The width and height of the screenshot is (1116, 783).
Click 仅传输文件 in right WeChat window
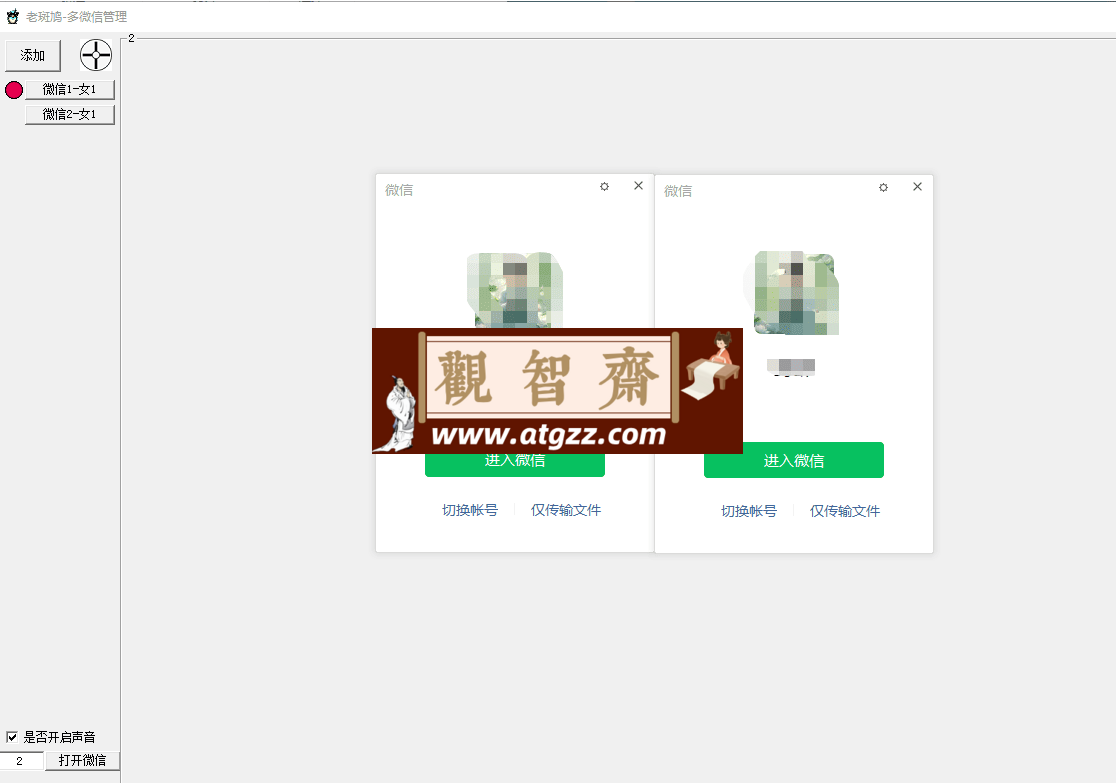coord(845,511)
